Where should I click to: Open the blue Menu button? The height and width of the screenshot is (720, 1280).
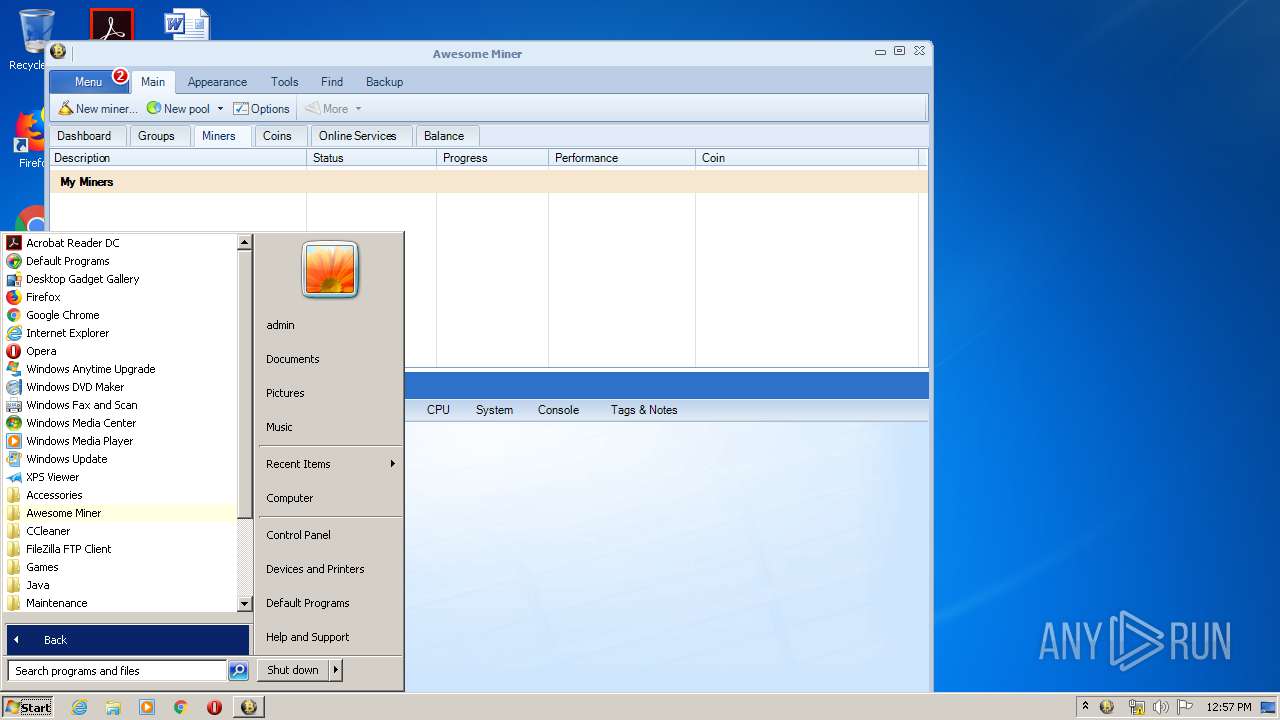click(88, 82)
